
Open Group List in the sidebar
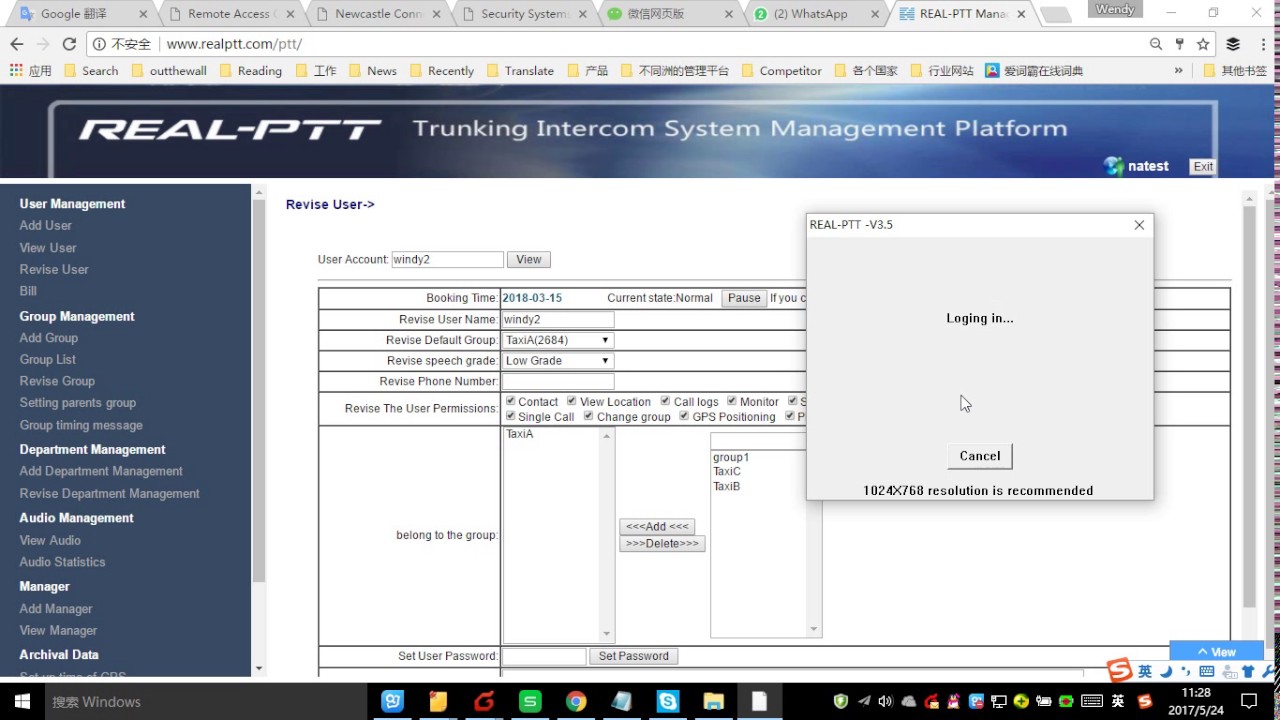pos(48,360)
